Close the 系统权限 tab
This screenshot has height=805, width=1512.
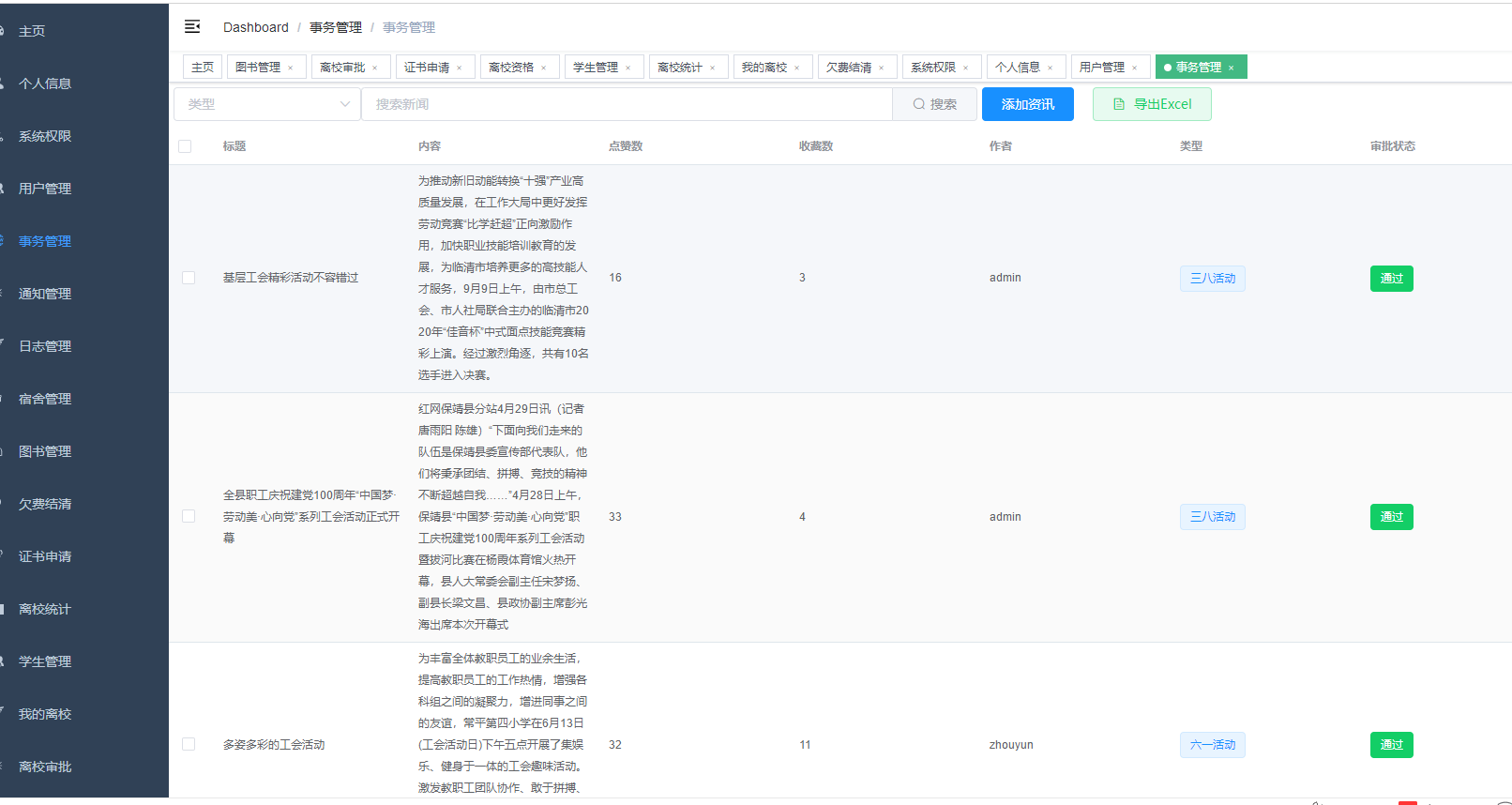pos(966,68)
